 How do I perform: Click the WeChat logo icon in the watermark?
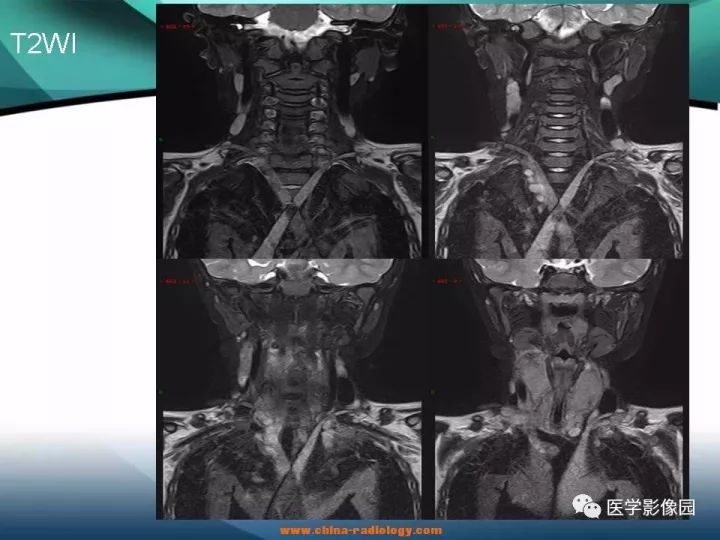pos(586,506)
